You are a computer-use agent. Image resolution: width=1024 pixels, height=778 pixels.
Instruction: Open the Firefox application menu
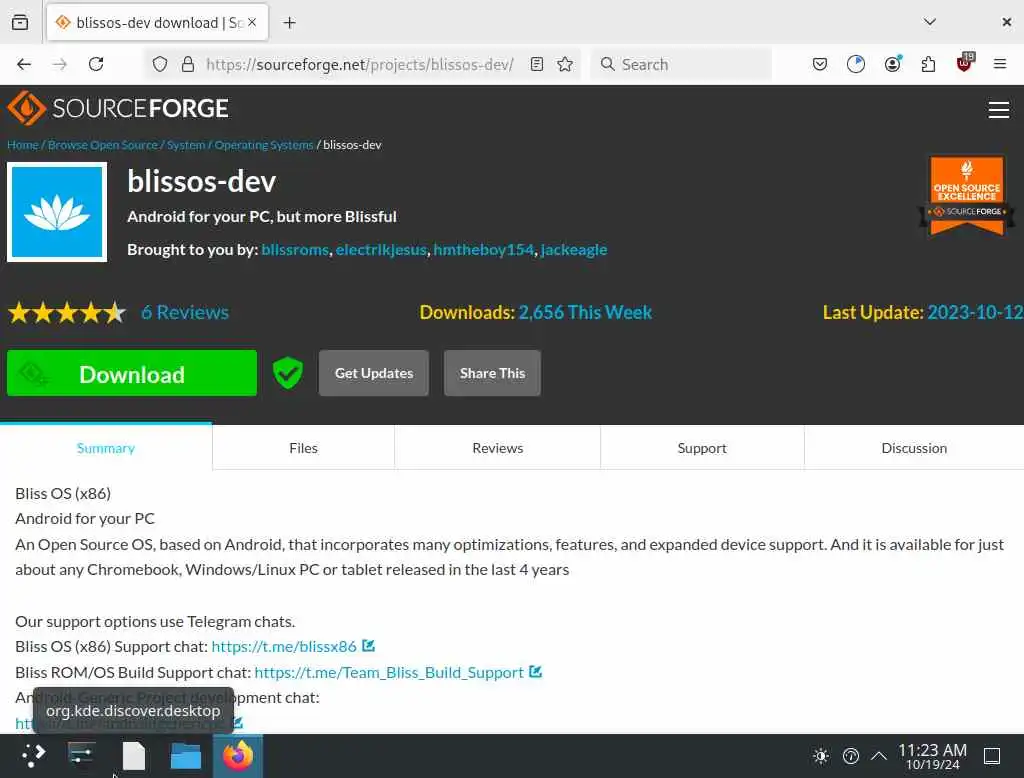(1000, 64)
